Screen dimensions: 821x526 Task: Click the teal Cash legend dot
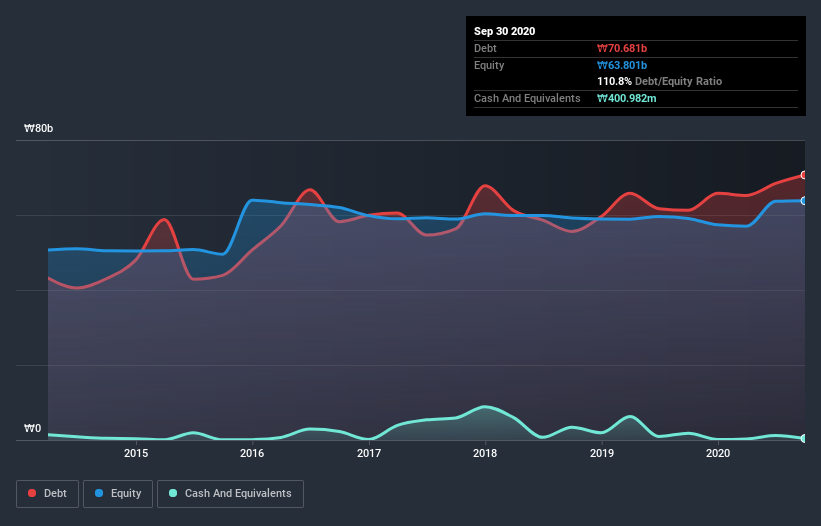(x=173, y=493)
